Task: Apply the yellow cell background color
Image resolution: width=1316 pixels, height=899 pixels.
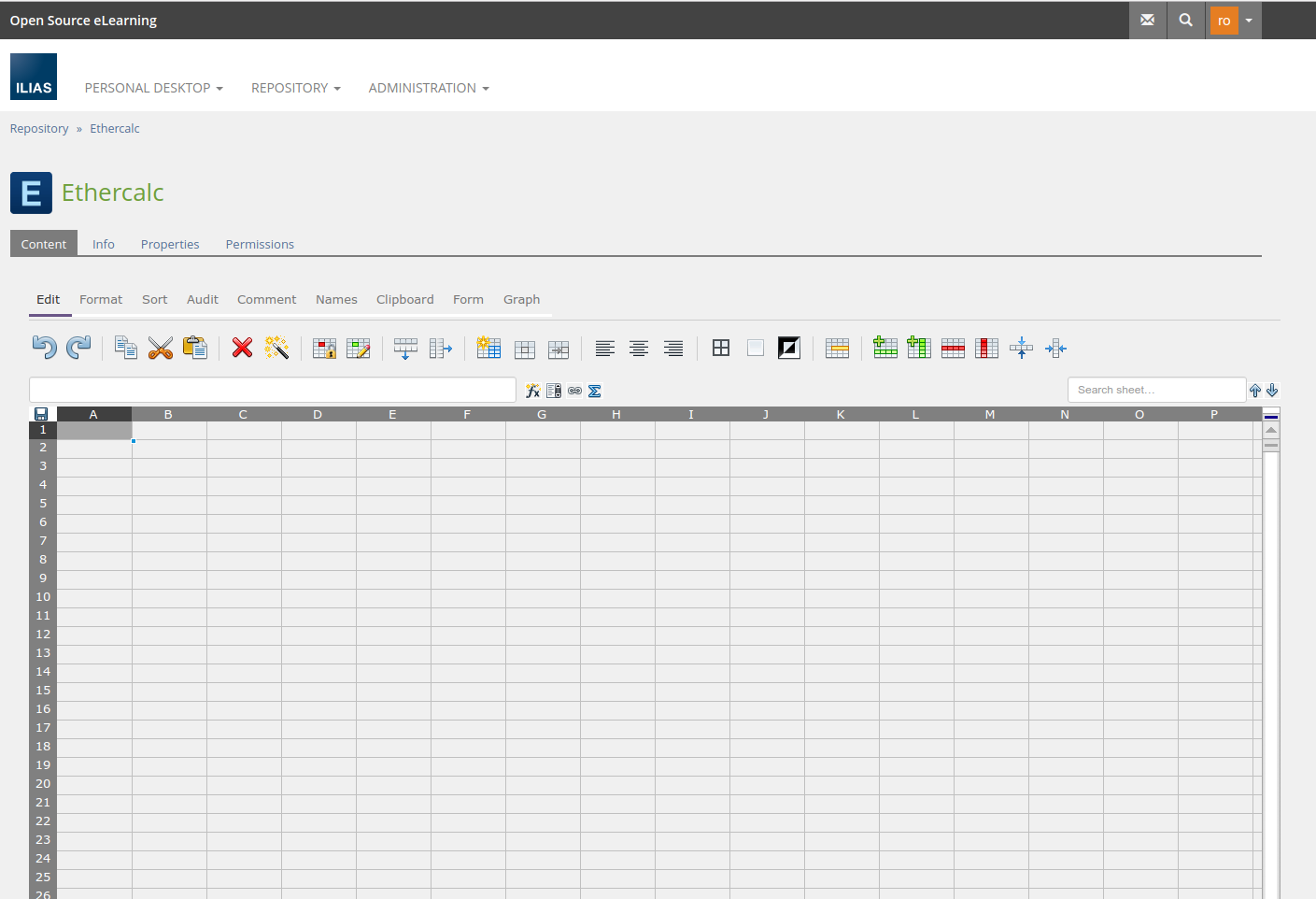Action: pyautogui.click(x=838, y=347)
